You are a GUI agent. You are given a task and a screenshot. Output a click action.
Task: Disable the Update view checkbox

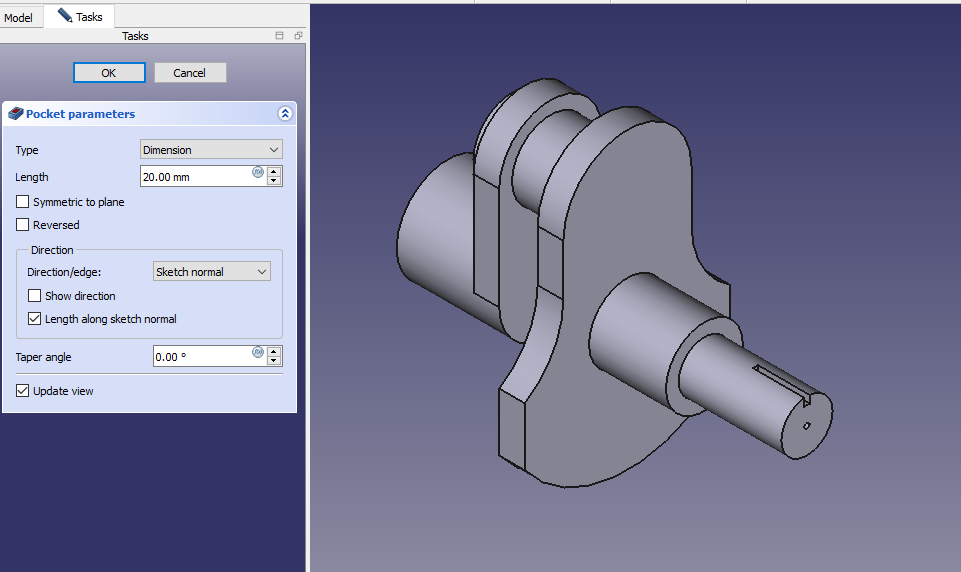click(23, 391)
